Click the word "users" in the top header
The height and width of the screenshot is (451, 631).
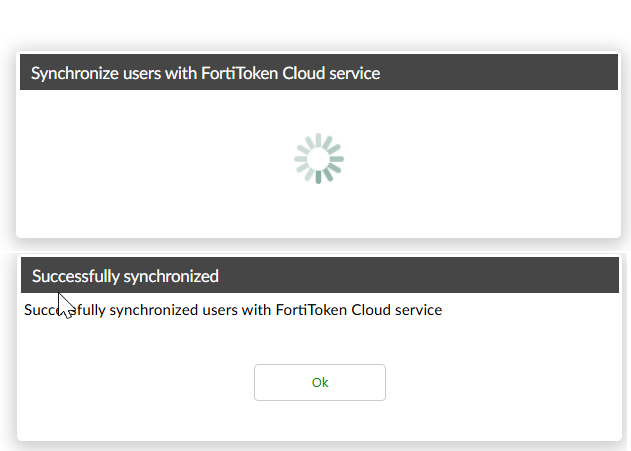pyautogui.click(x=140, y=73)
